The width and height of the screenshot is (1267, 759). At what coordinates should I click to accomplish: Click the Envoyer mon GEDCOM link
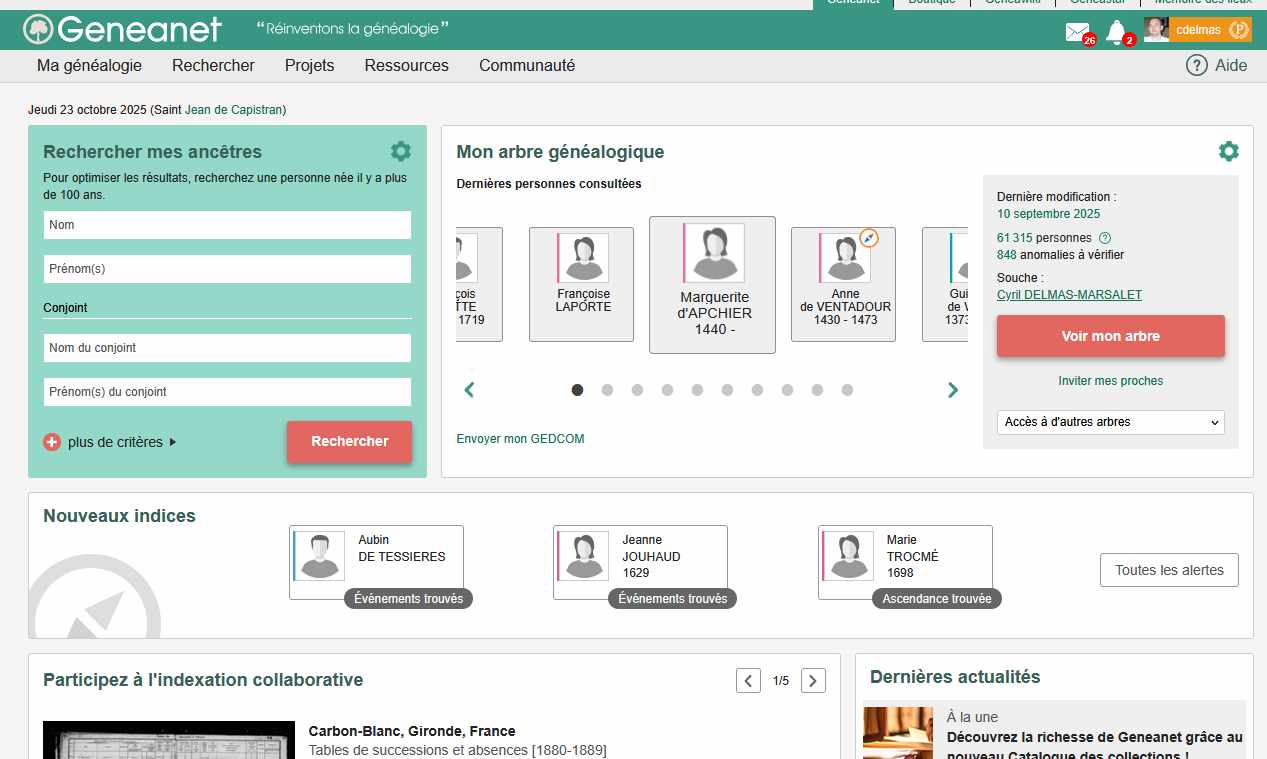point(520,439)
